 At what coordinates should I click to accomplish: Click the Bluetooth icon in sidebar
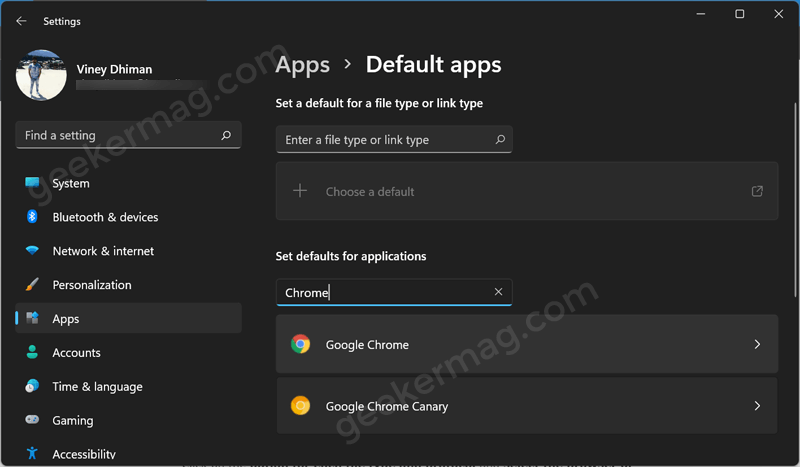pyautogui.click(x=32, y=216)
